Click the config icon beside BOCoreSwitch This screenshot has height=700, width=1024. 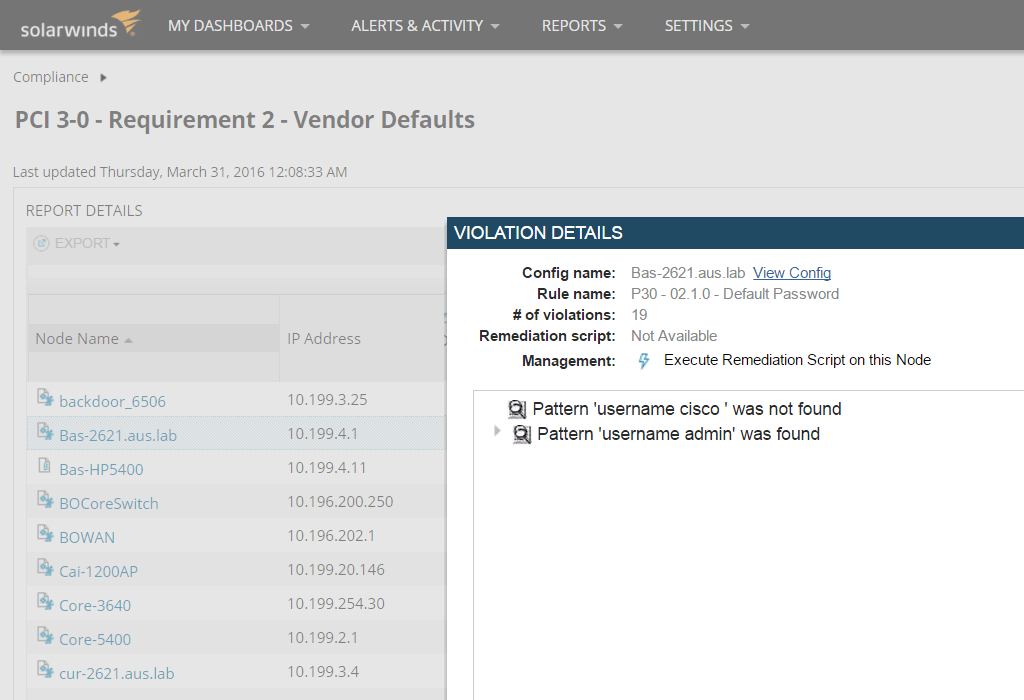[45, 499]
